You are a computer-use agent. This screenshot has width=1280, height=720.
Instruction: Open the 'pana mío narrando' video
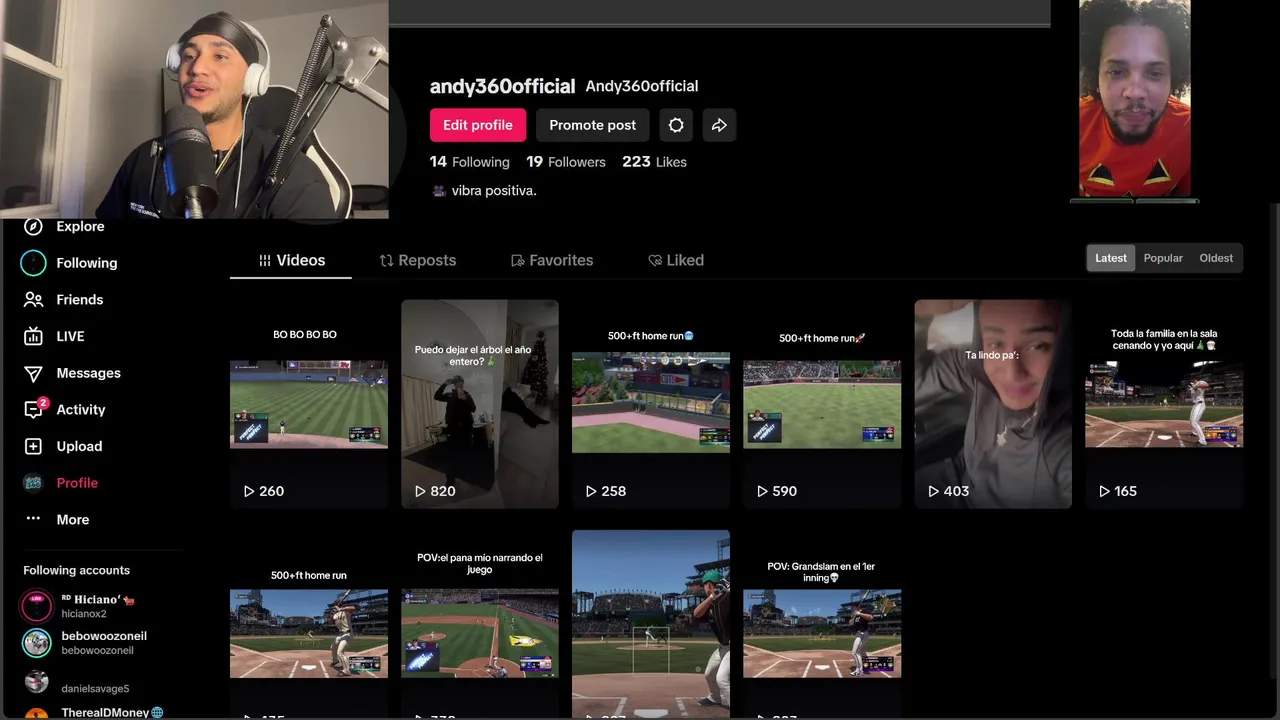(x=480, y=625)
